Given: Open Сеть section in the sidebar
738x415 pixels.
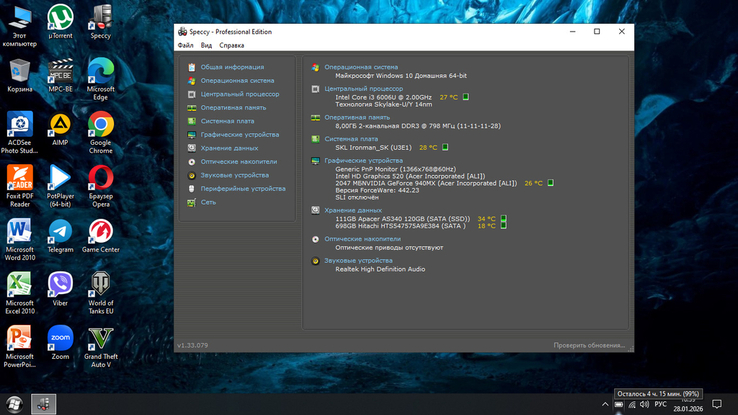Looking at the screenshot, I should tap(208, 202).
